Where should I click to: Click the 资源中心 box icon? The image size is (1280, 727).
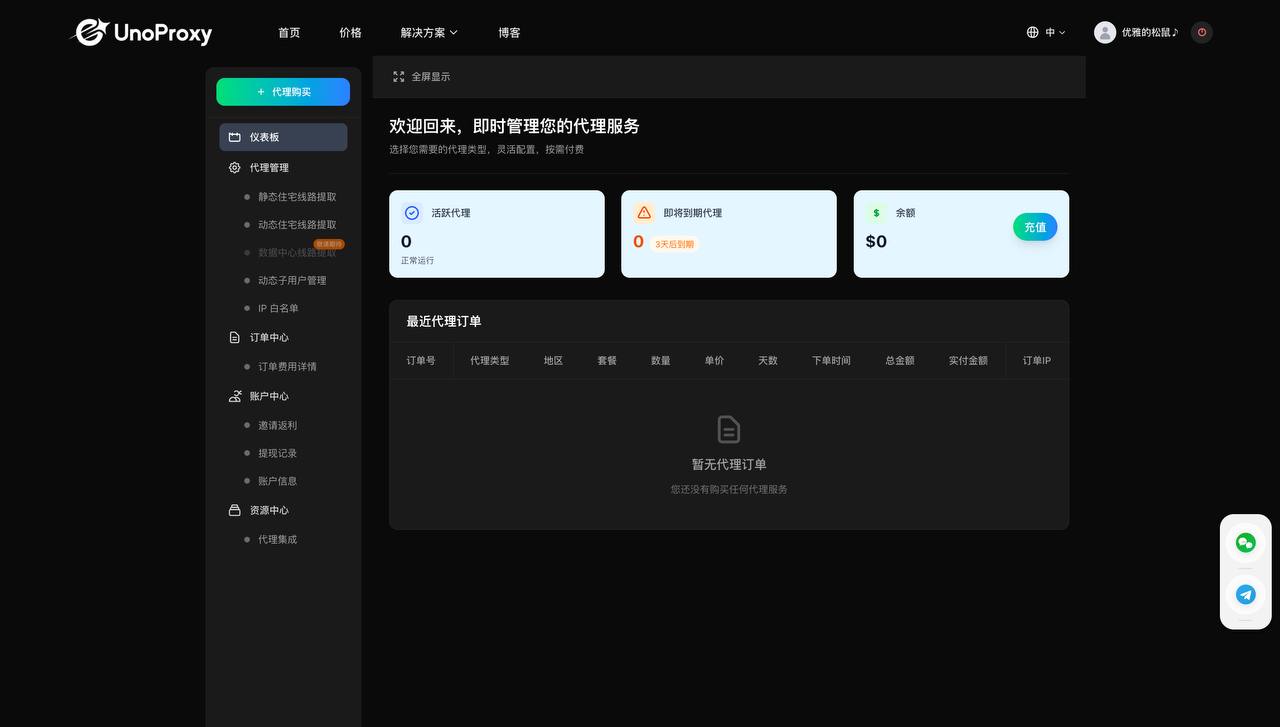(x=235, y=510)
